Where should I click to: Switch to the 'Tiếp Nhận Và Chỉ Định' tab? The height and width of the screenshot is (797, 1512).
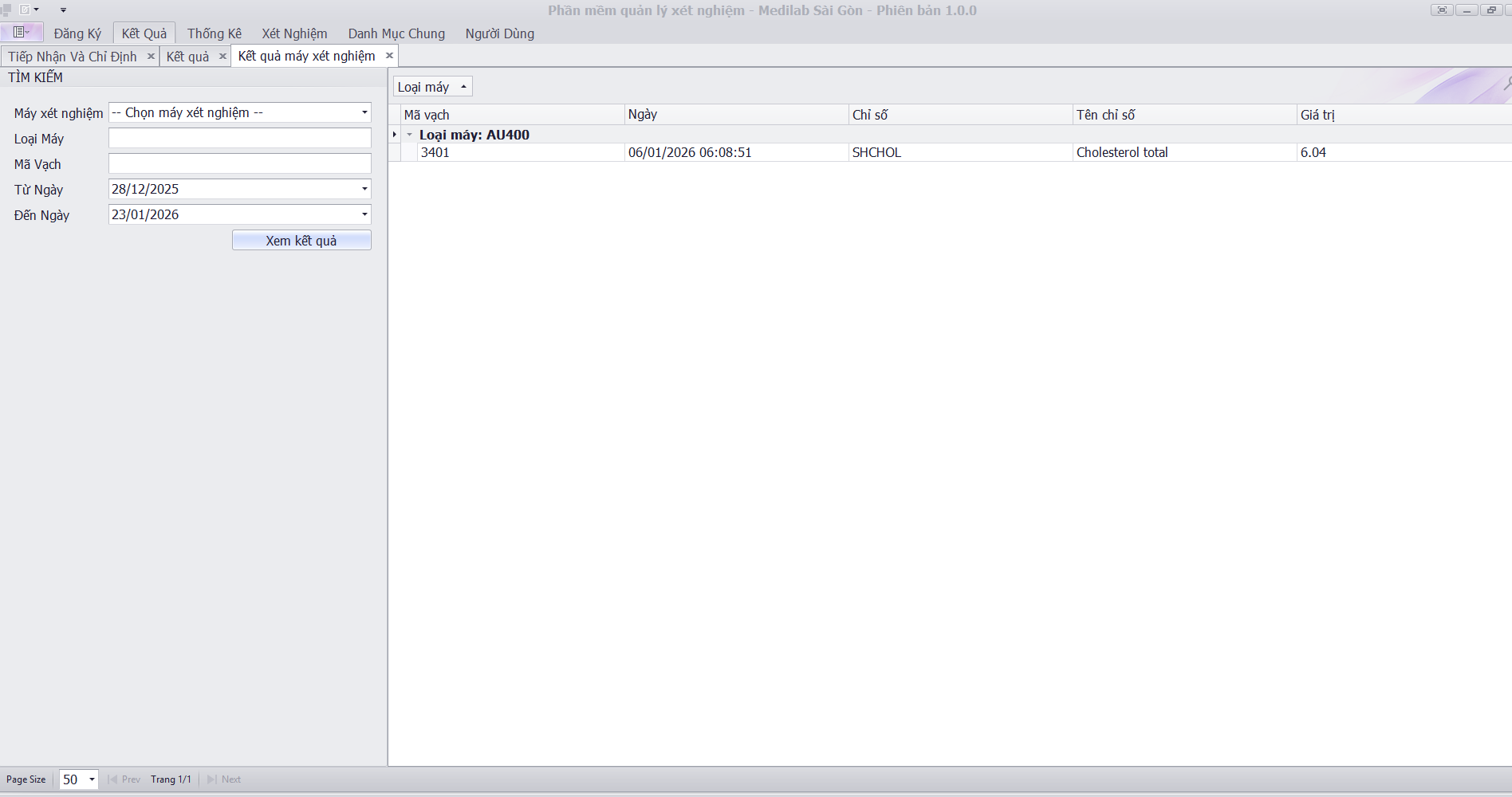click(73, 57)
